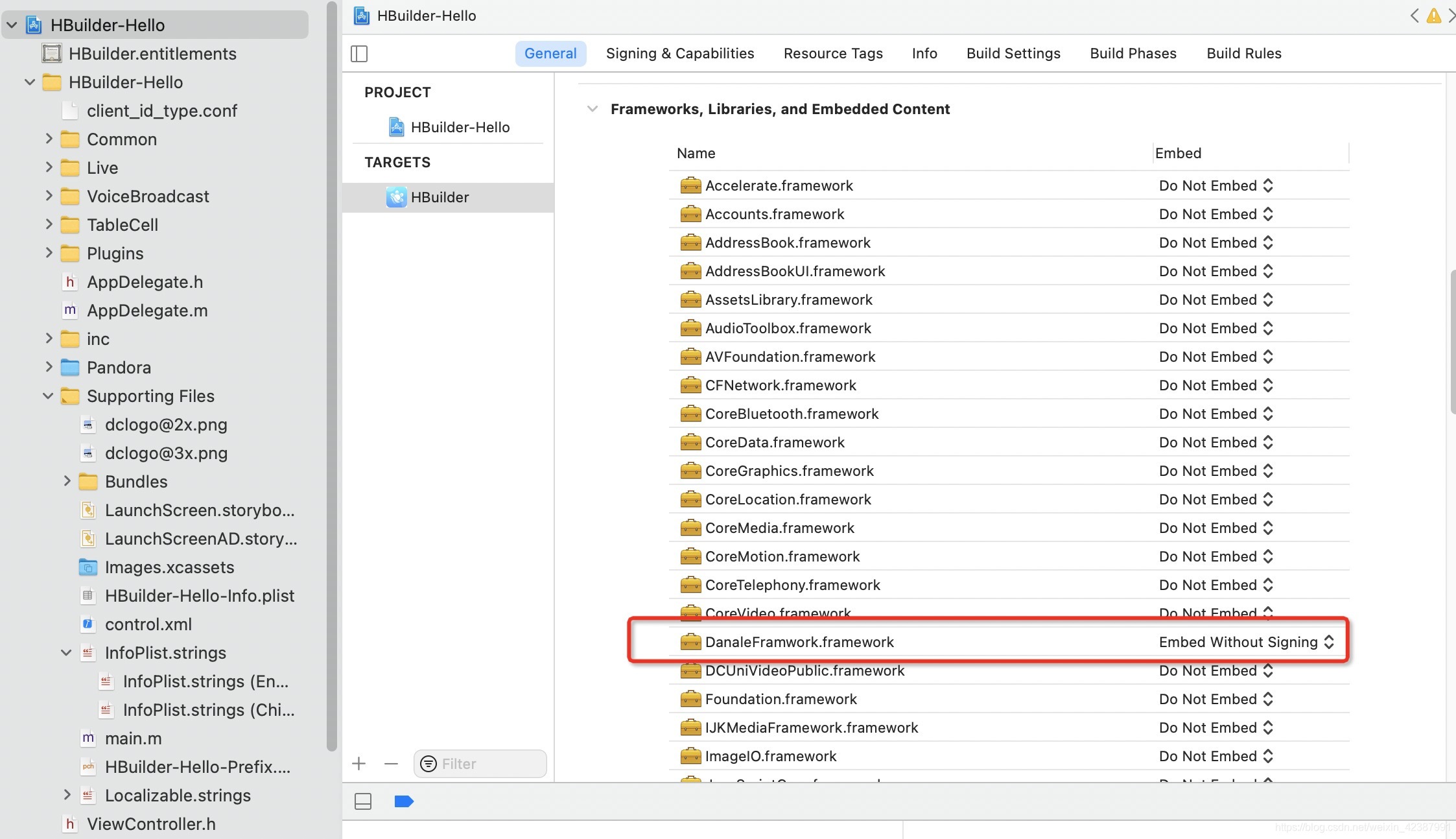The image size is (1456, 839).
Task: Open the Build Settings tab
Action: click(x=1013, y=53)
